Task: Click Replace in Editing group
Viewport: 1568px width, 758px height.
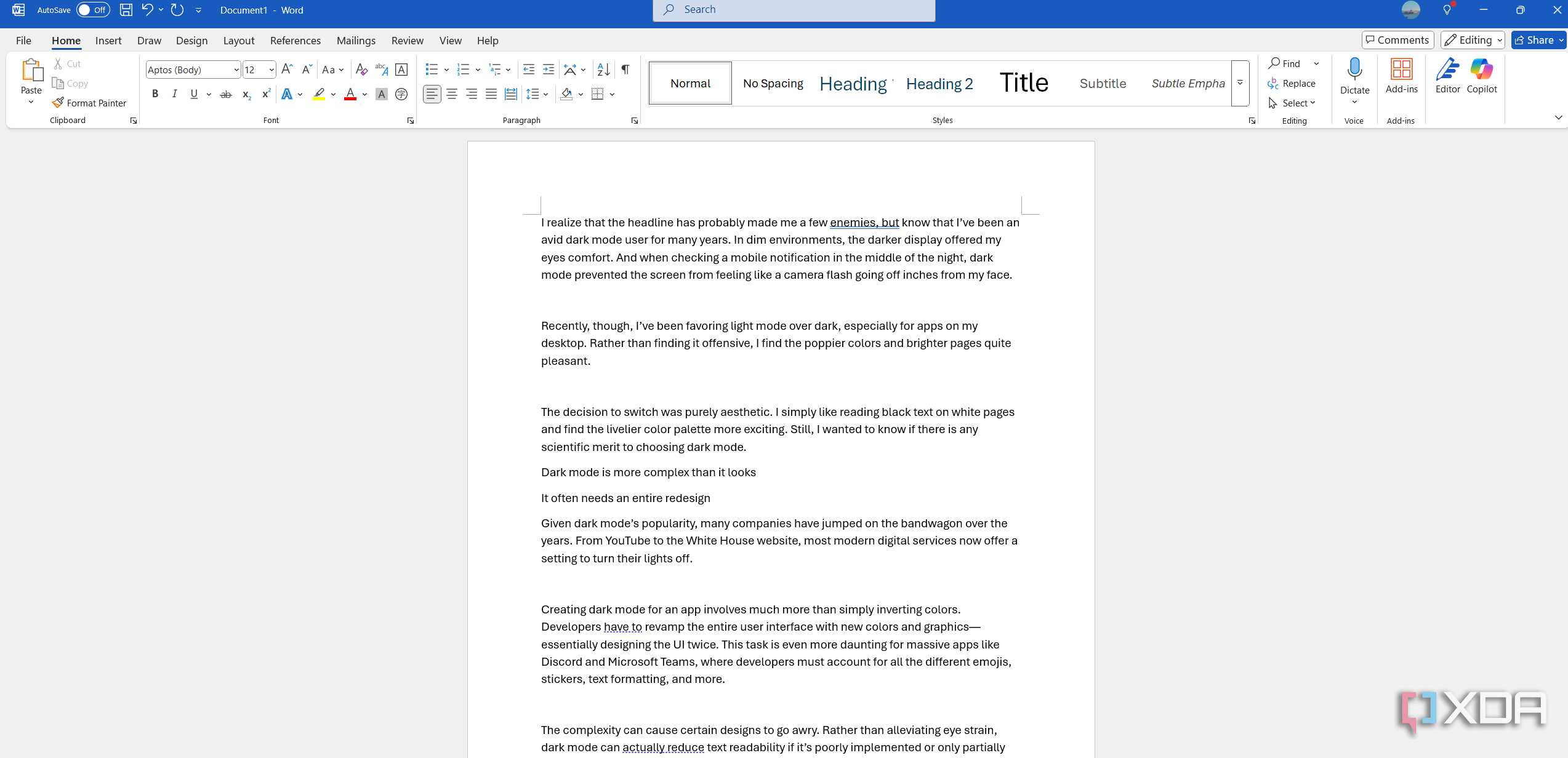Action: (x=1292, y=83)
